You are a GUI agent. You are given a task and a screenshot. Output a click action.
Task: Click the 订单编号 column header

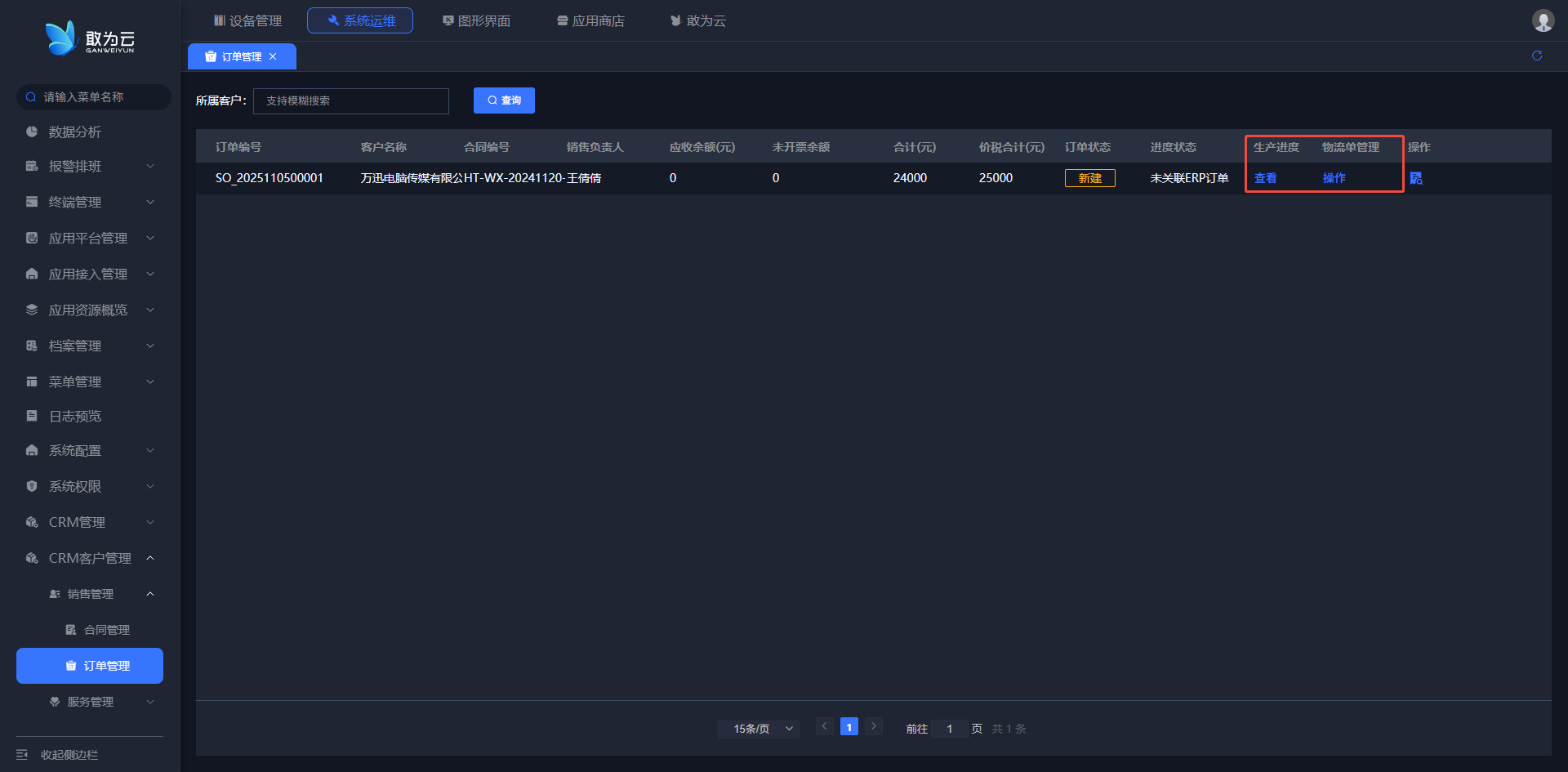(x=238, y=147)
